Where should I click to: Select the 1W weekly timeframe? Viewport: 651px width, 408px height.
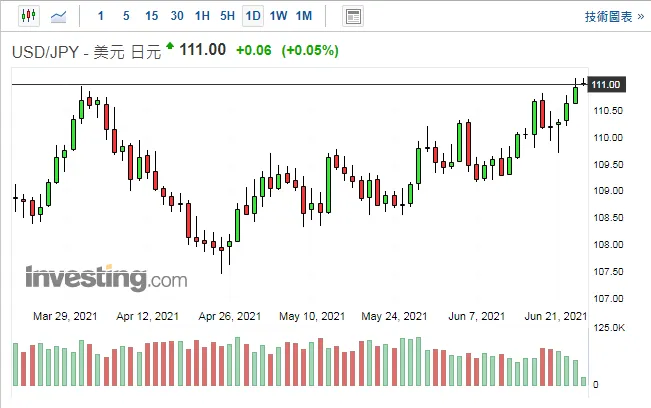pyautogui.click(x=278, y=16)
